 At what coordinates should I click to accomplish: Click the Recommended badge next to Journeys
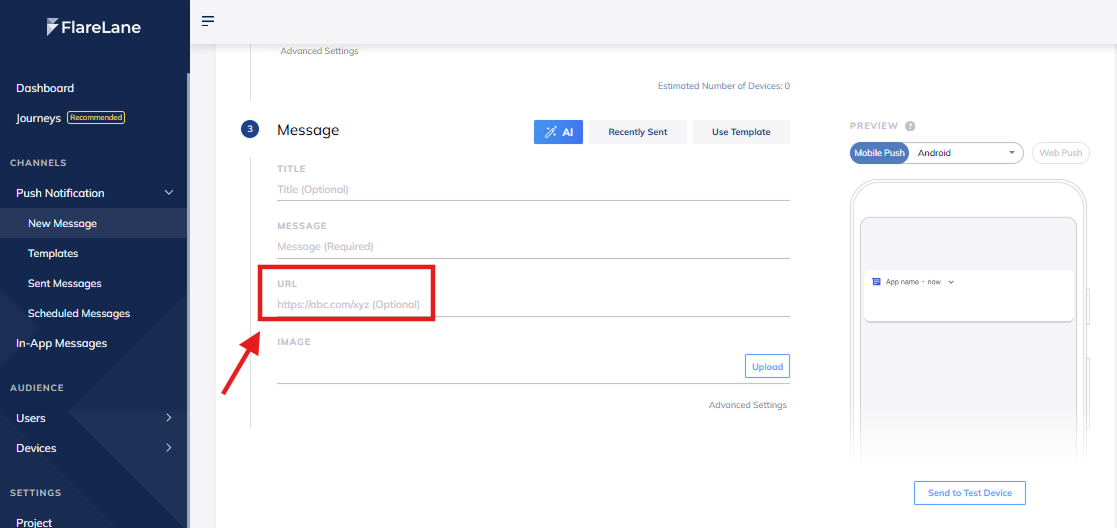click(x=96, y=118)
